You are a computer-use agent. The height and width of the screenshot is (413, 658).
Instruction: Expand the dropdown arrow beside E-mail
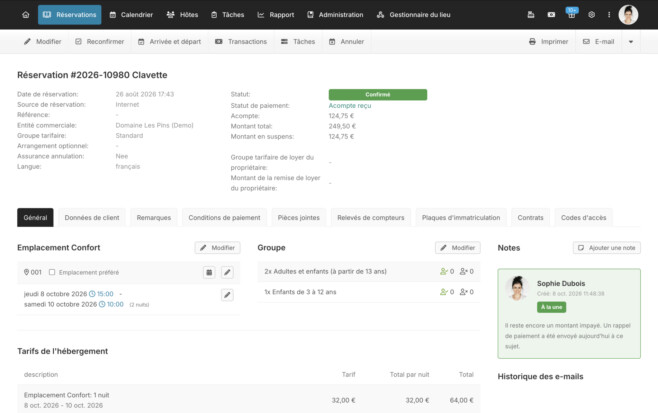(631, 42)
